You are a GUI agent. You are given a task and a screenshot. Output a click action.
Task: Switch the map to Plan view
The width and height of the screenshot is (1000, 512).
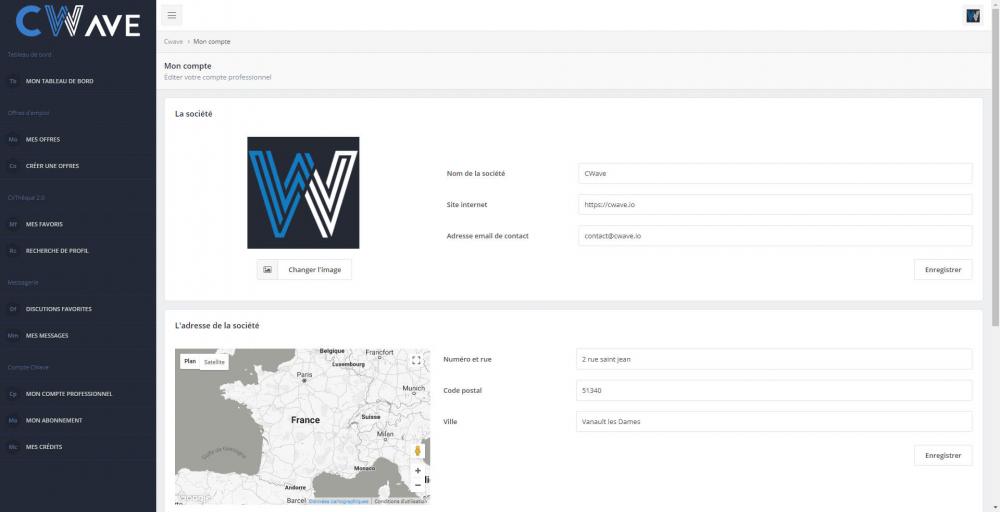pyautogui.click(x=190, y=362)
